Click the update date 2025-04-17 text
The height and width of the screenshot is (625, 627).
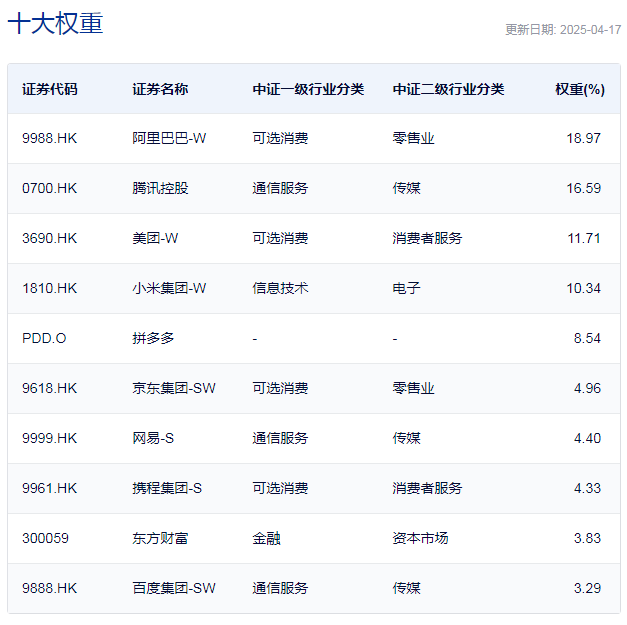pos(590,30)
